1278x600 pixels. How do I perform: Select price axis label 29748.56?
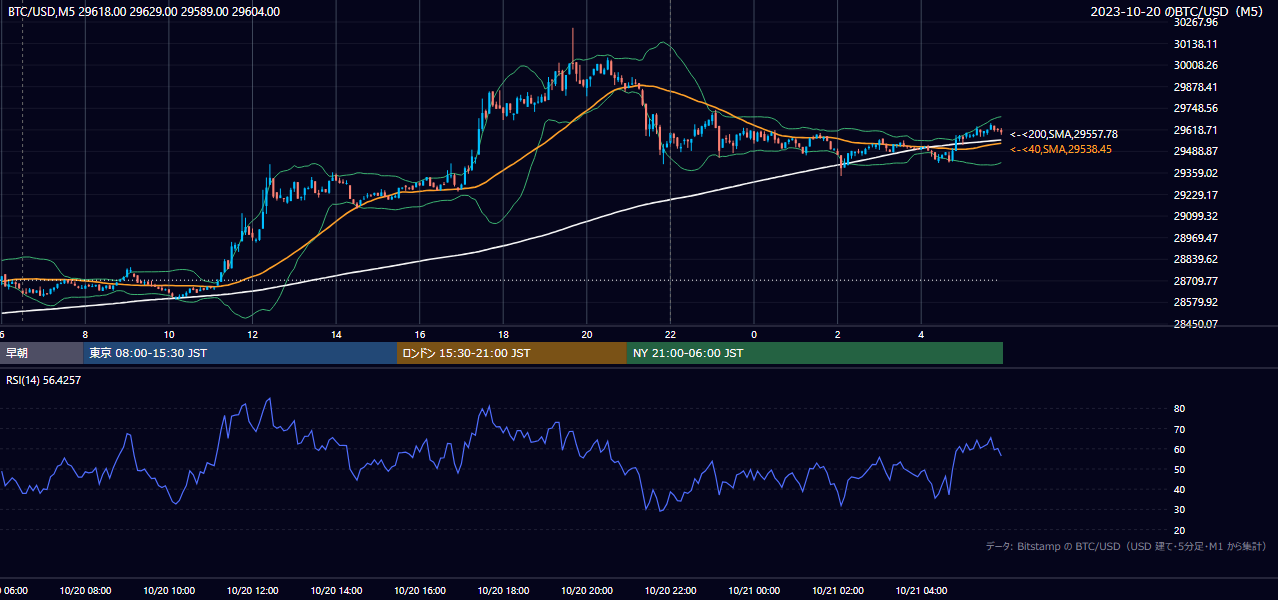1195,108
